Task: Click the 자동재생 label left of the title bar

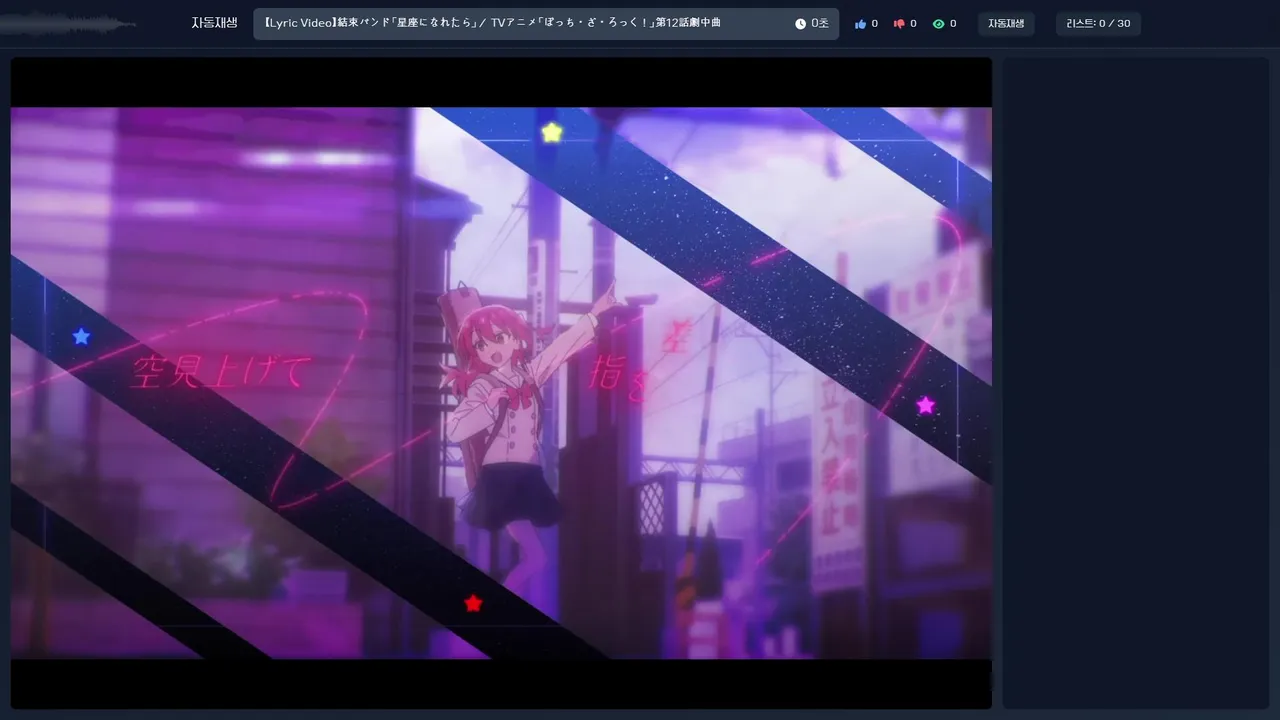Action: click(x=214, y=23)
